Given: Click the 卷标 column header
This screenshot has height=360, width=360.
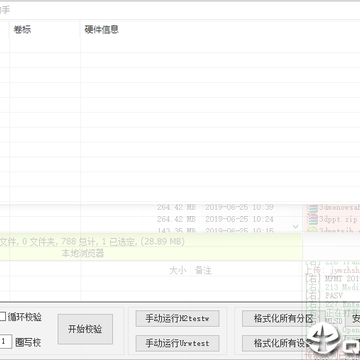Looking at the screenshot, I should click(x=45, y=30).
